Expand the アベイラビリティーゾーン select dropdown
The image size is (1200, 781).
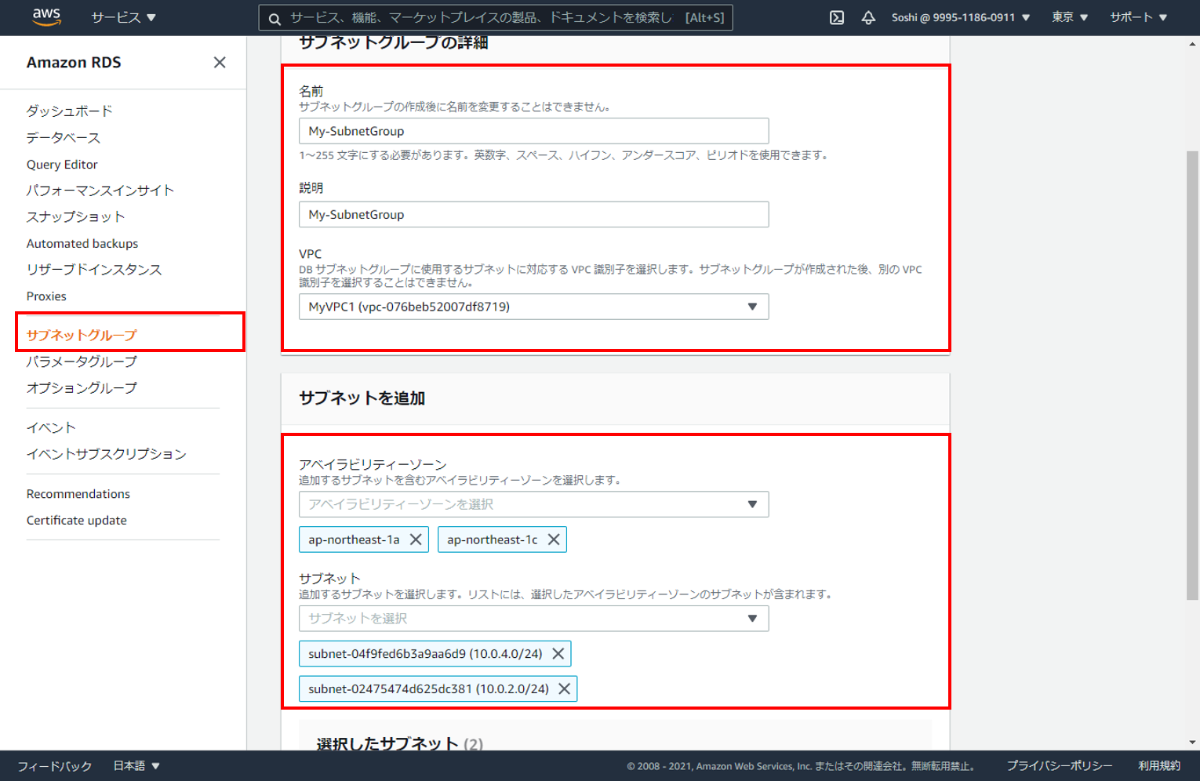pos(534,504)
